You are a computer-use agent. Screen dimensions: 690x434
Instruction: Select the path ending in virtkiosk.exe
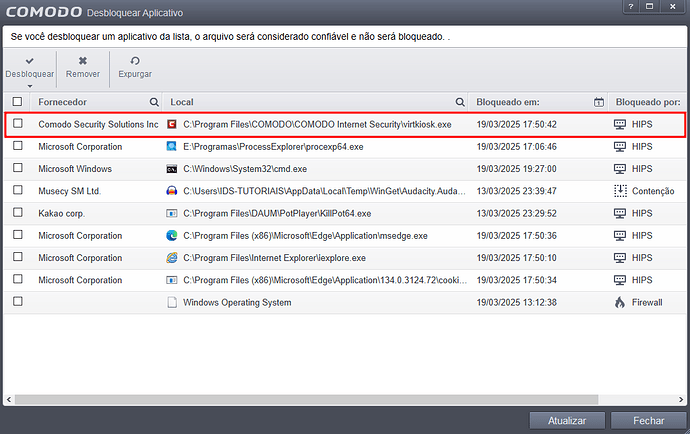pyautogui.click(x=317, y=125)
